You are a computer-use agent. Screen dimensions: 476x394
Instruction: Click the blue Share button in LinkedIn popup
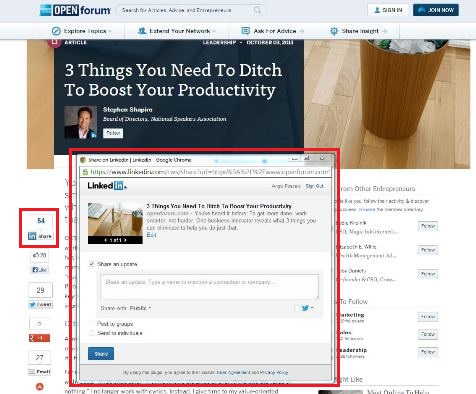coord(101,354)
